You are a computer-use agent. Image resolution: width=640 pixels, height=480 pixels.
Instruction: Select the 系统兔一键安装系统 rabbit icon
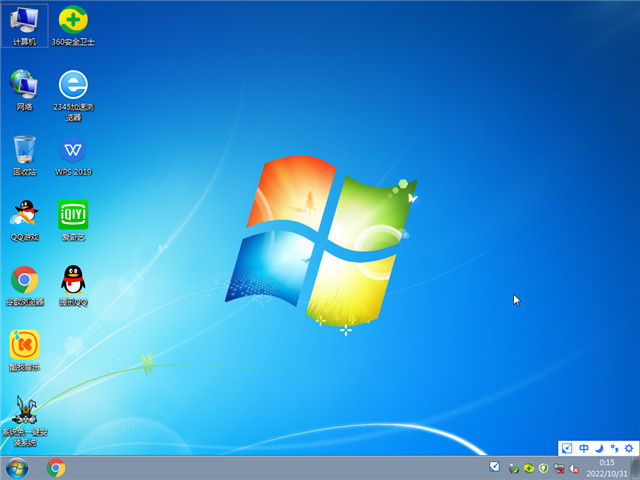(24, 410)
